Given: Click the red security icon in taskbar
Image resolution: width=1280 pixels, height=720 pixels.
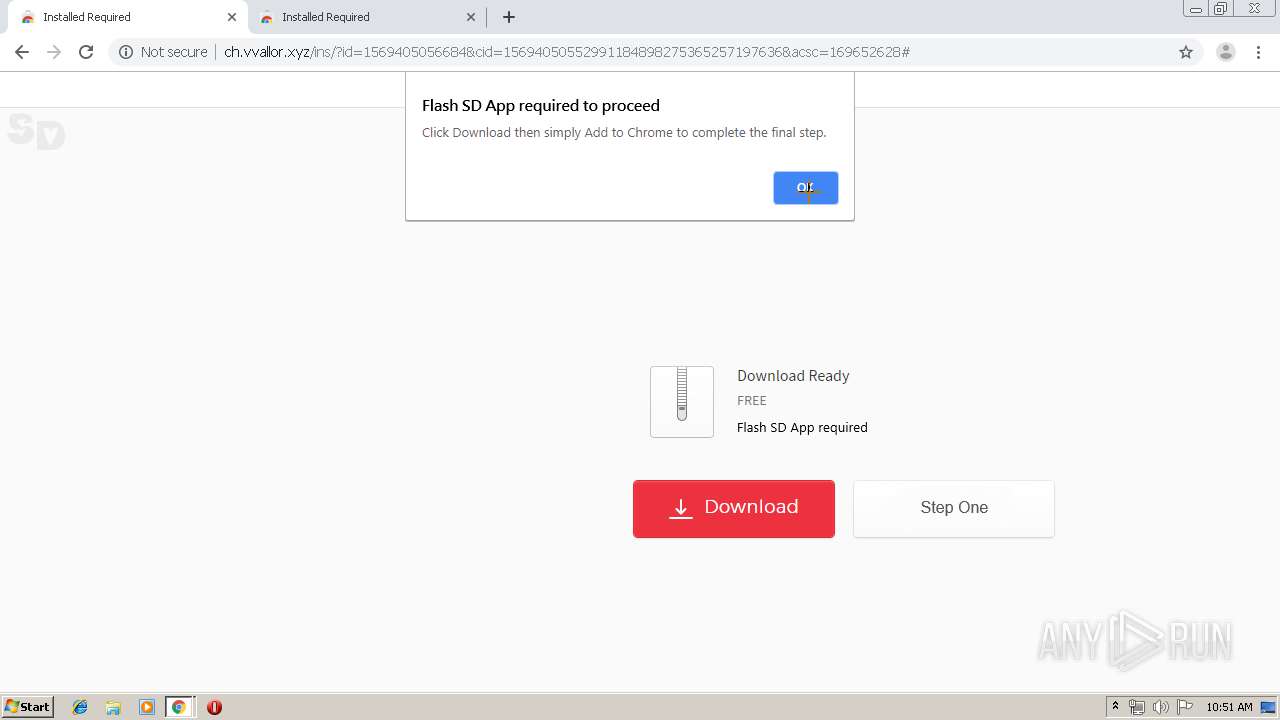Looking at the screenshot, I should tap(214, 707).
